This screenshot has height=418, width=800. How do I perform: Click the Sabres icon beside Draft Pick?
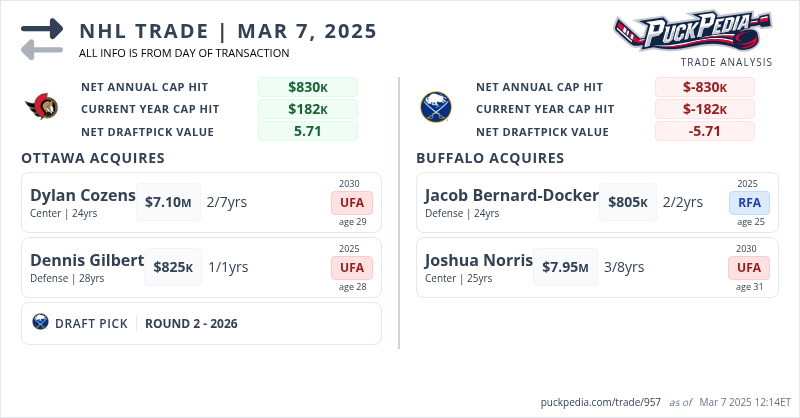[40, 323]
